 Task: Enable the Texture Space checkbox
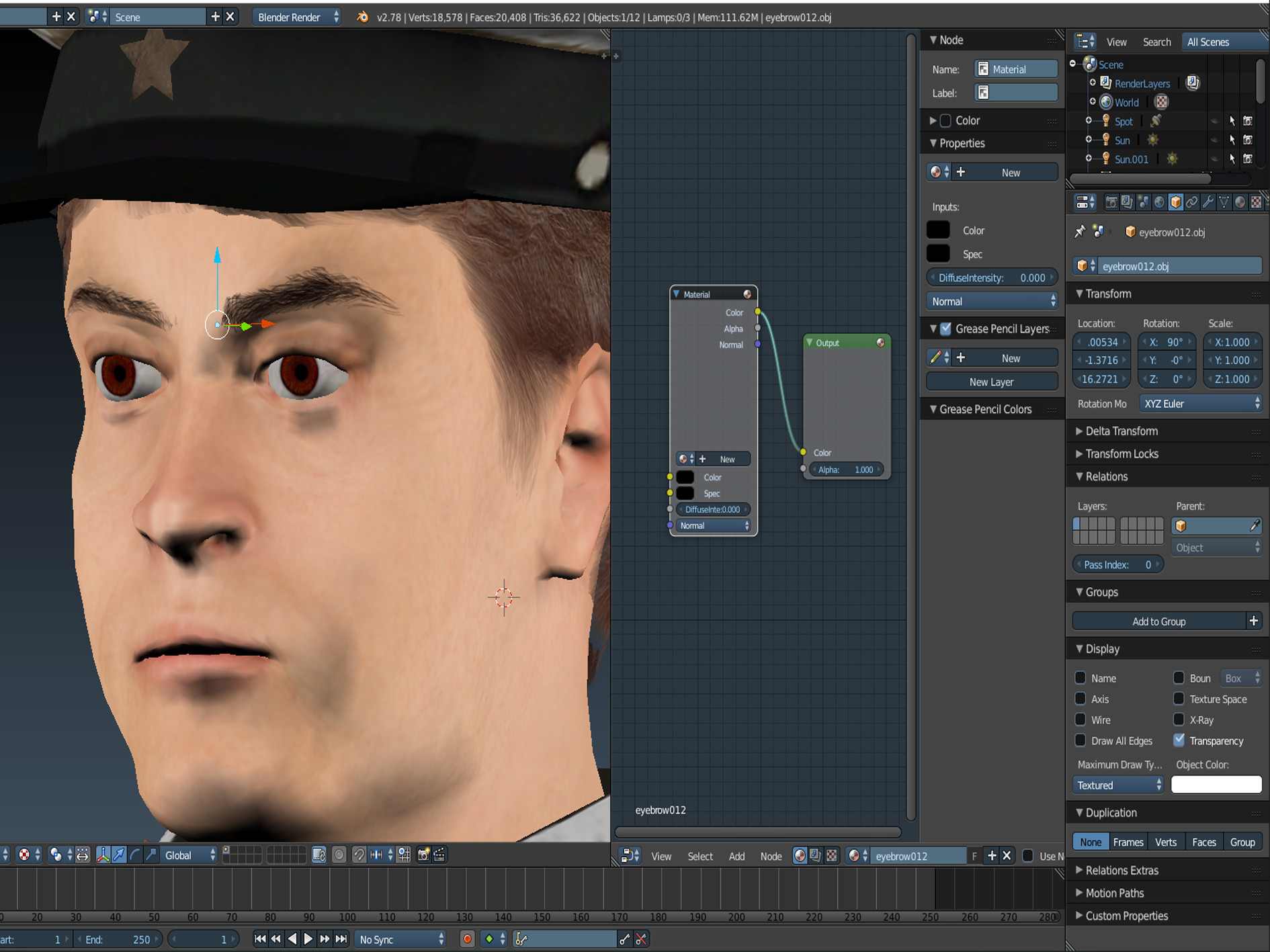coord(1179,699)
